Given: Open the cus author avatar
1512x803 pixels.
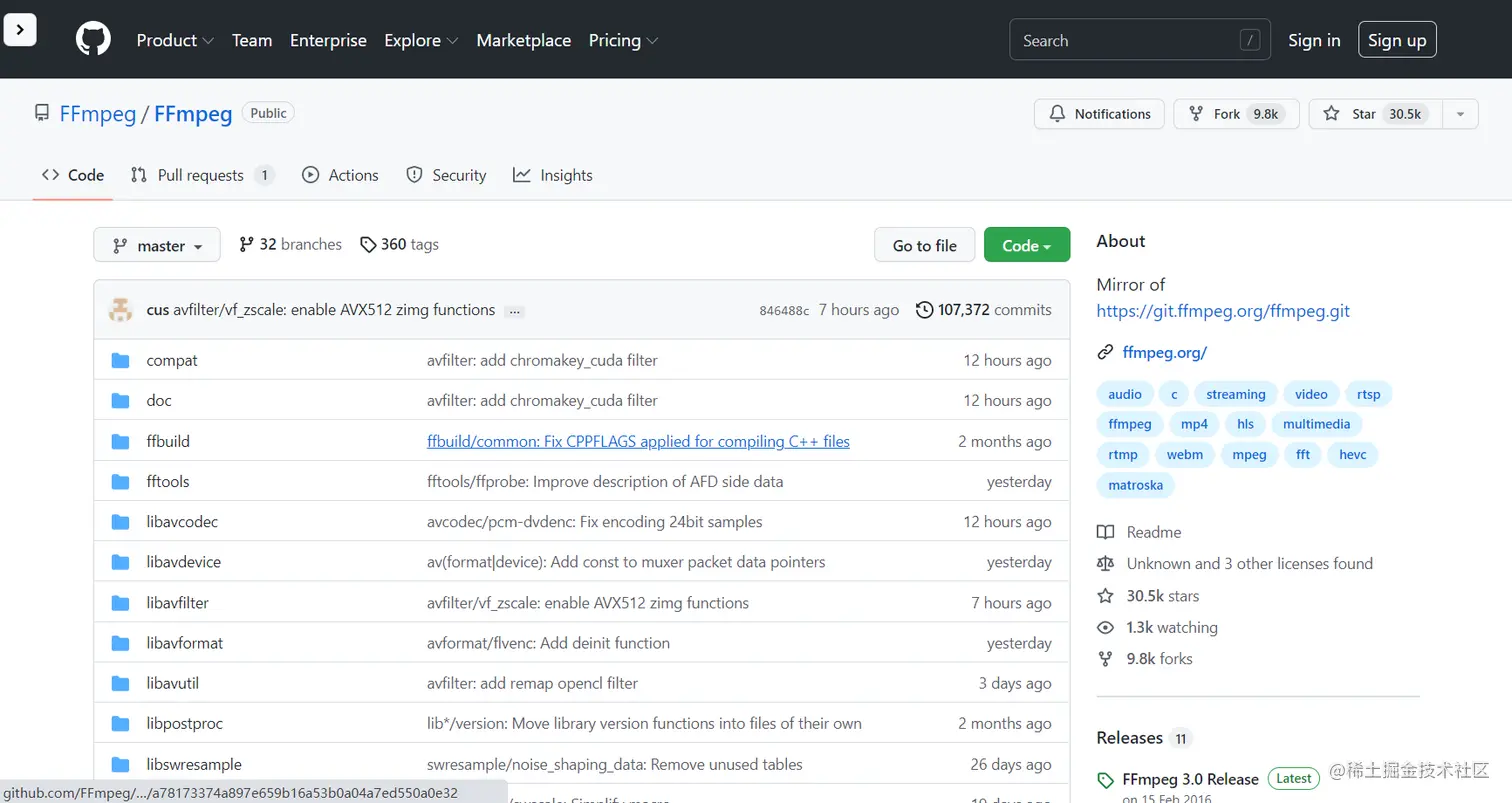Looking at the screenshot, I should pyautogui.click(x=121, y=310).
